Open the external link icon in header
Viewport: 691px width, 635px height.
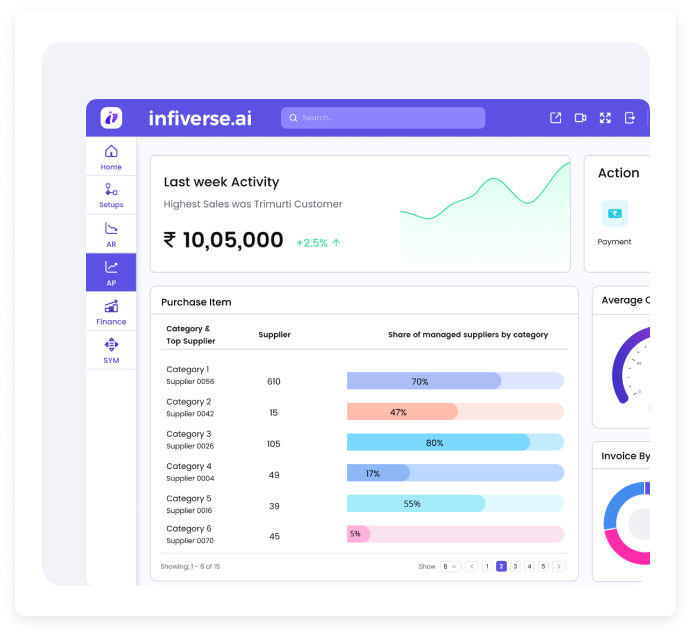(556, 118)
